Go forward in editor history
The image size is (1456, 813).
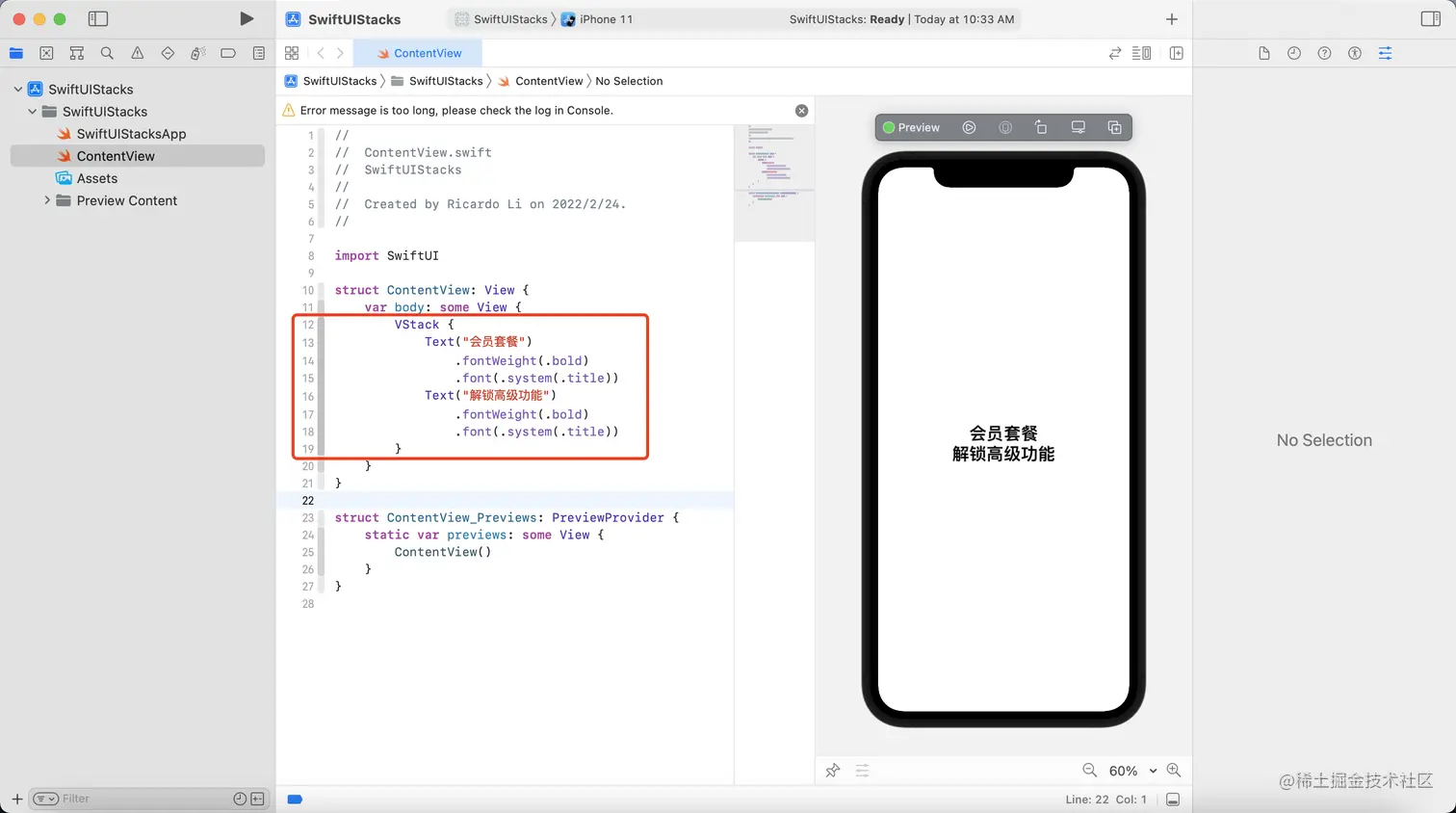click(340, 53)
